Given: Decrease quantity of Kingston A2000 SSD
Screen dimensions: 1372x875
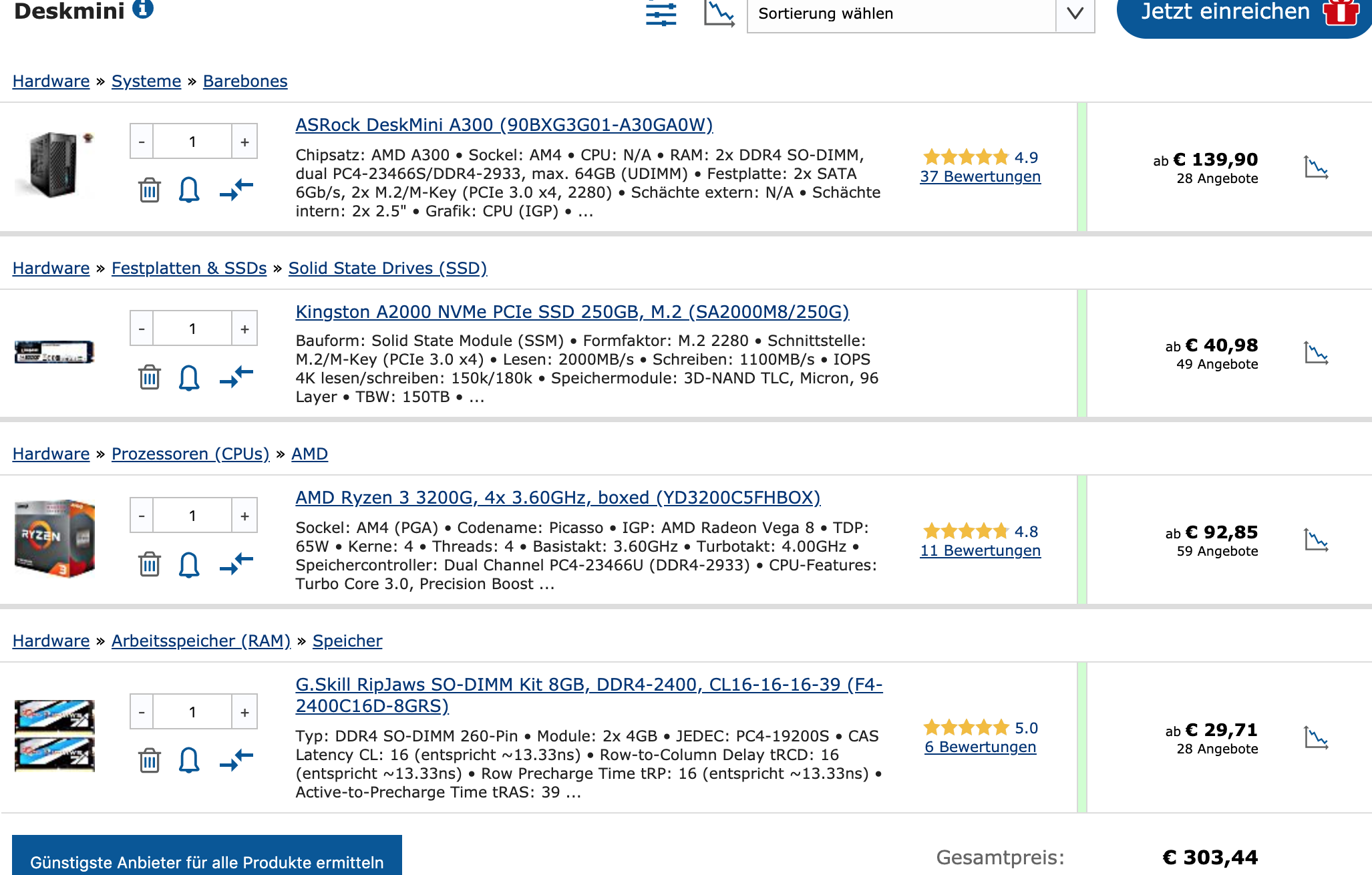Looking at the screenshot, I should 142,329.
